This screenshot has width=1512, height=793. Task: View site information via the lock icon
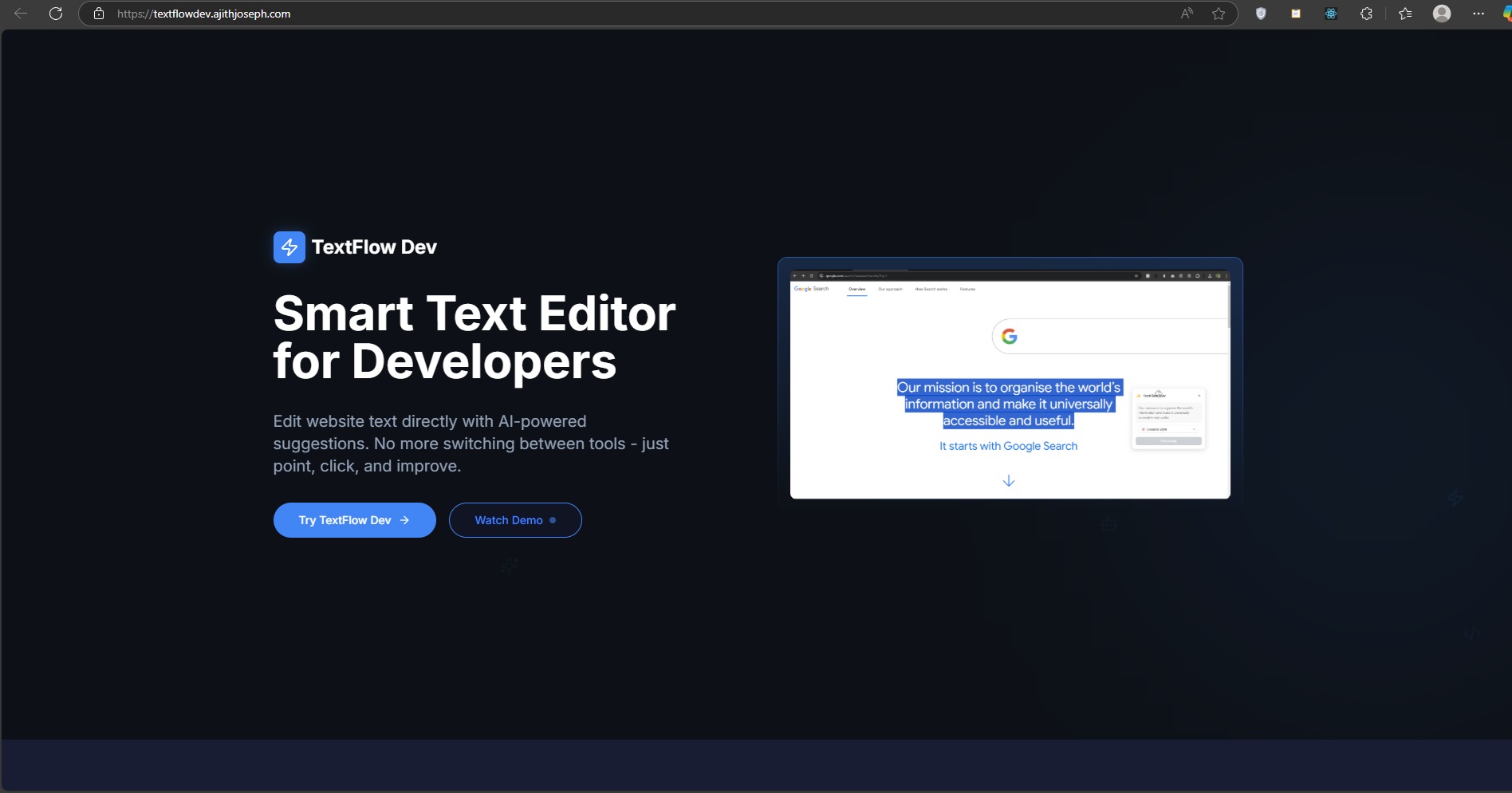pos(99,14)
